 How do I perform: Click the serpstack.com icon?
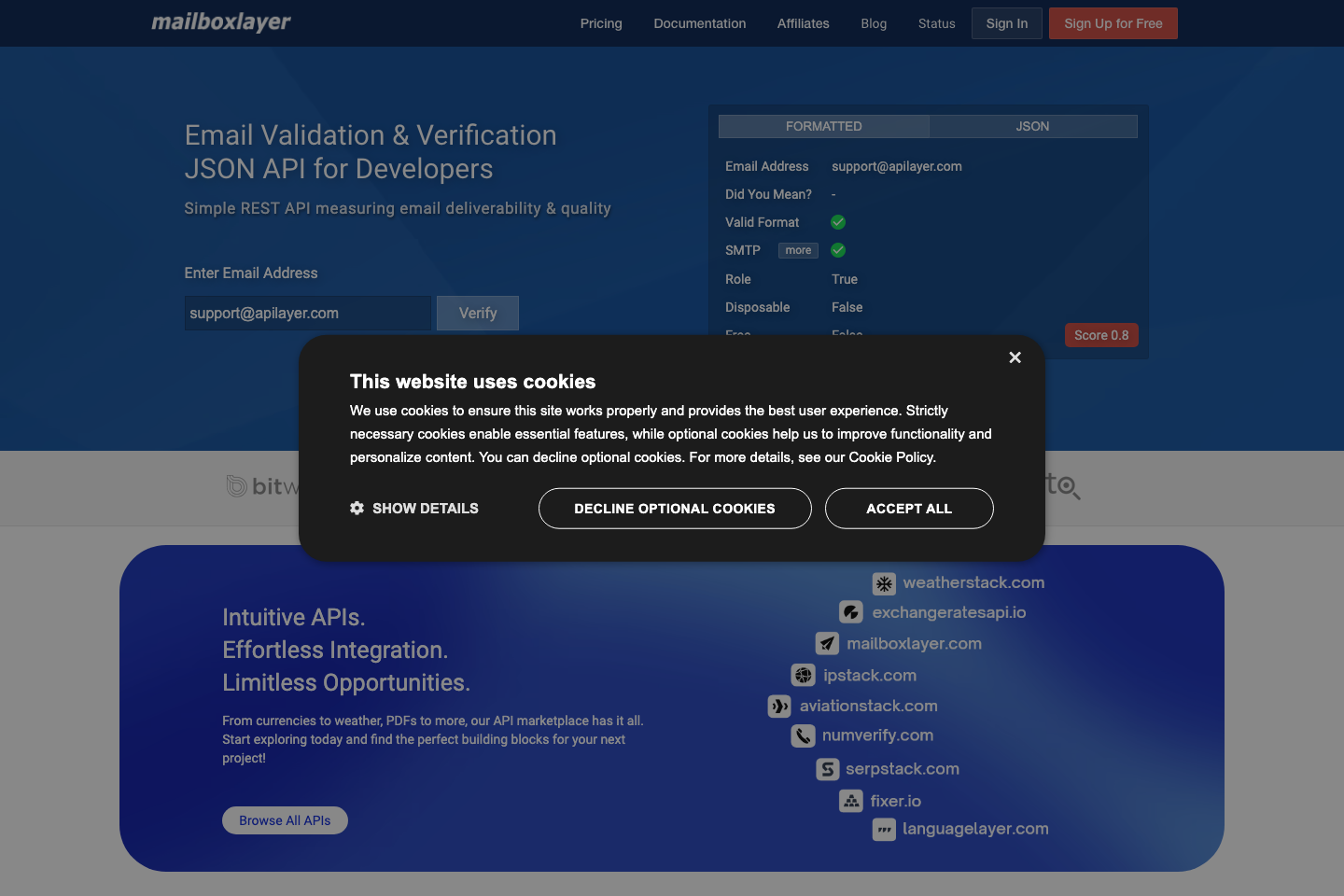pyautogui.click(x=827, y=769)
